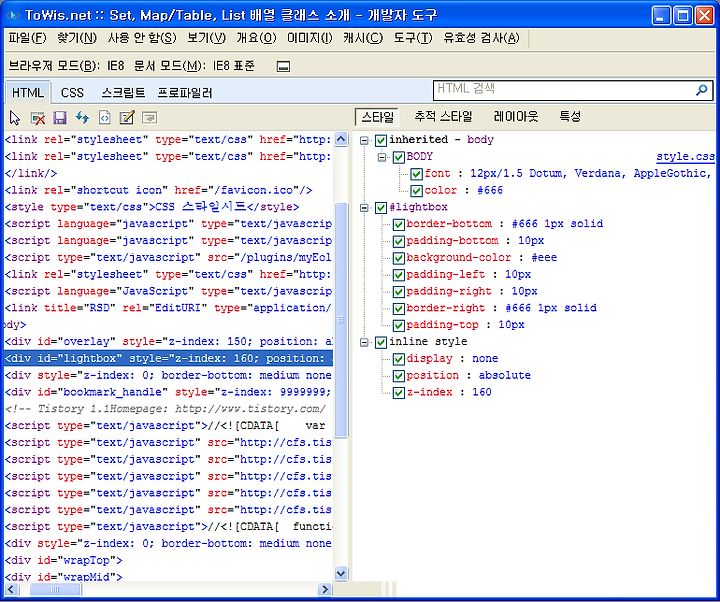
Task: Select element by click arrow tool
Action: tap(15, 118)
